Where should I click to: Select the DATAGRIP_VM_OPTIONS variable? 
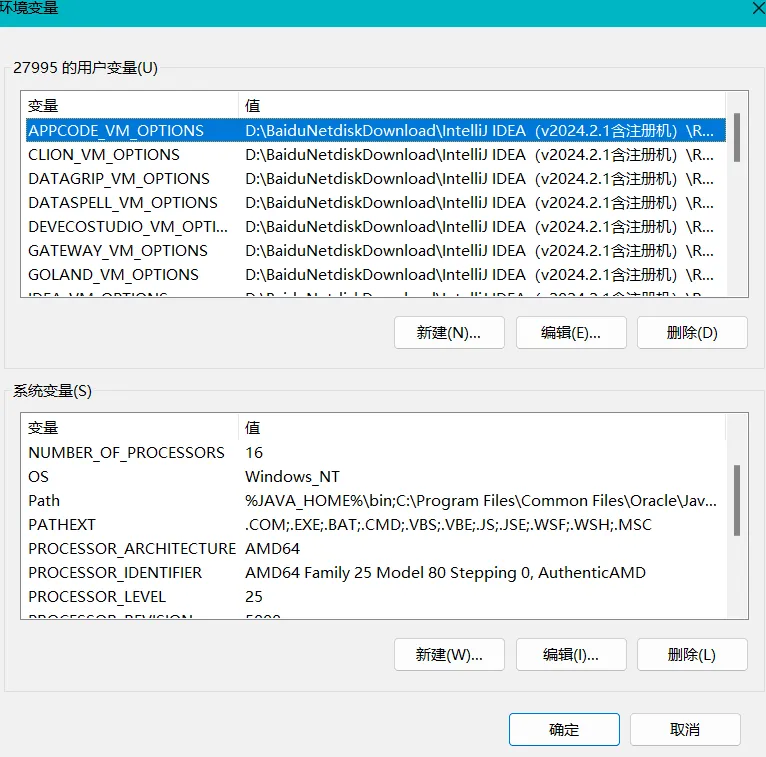point(119,179)
